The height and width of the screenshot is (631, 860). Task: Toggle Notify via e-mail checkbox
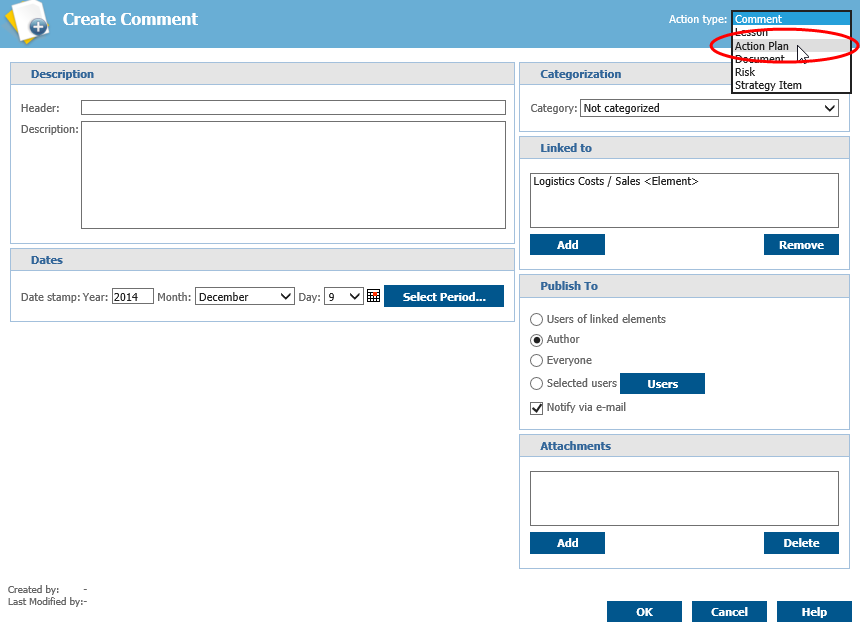[x=537, y=408]
